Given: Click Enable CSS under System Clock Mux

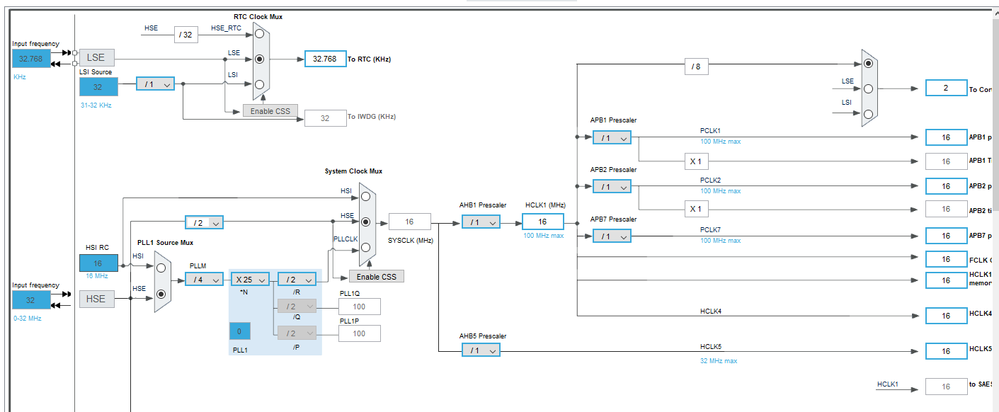Looking at the screenshot, I should (x=376, y=277).
